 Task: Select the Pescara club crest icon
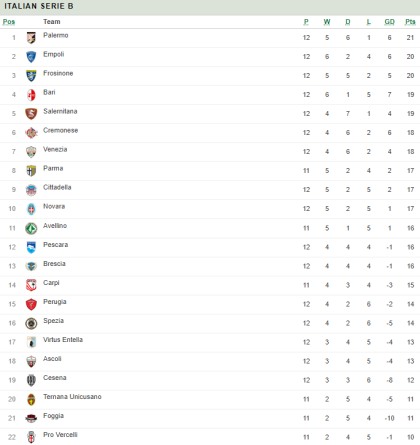[x=31, y=248]
